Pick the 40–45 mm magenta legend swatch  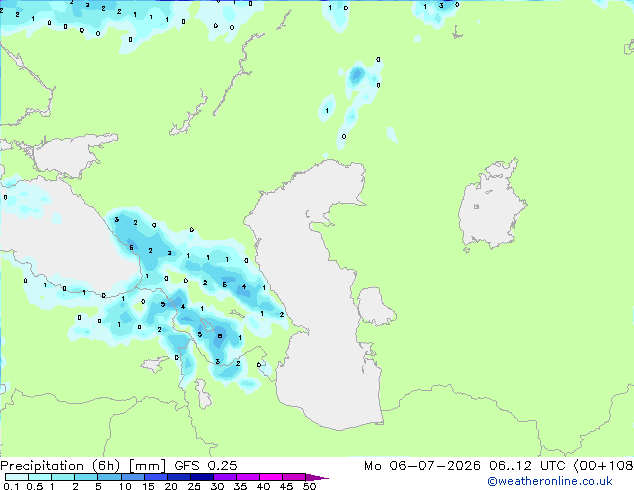tap(271, 477)
